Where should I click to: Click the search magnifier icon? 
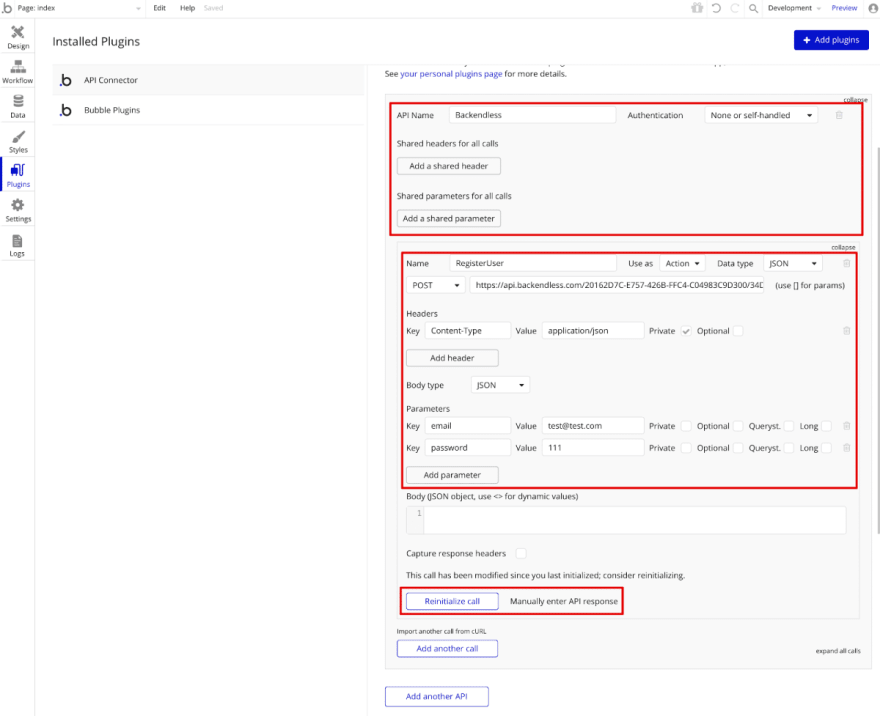753,8
